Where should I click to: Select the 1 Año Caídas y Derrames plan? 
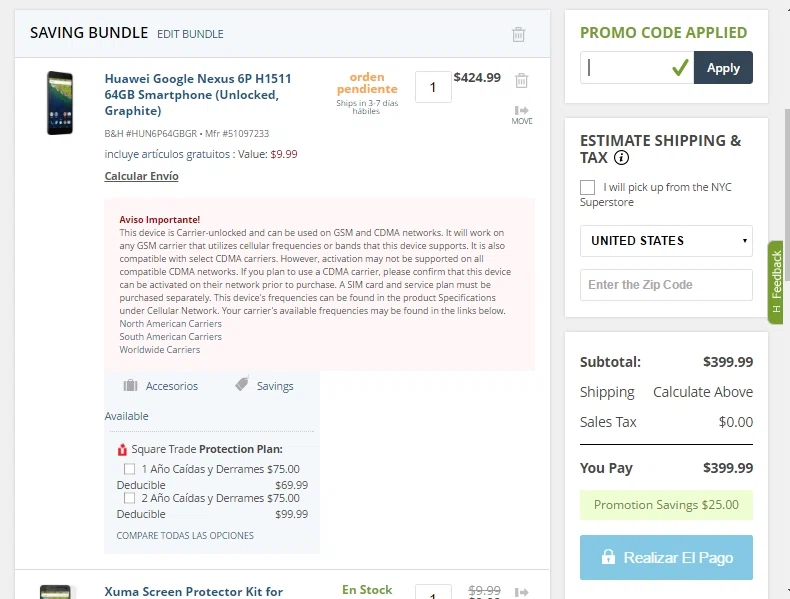tap(129, 469)
